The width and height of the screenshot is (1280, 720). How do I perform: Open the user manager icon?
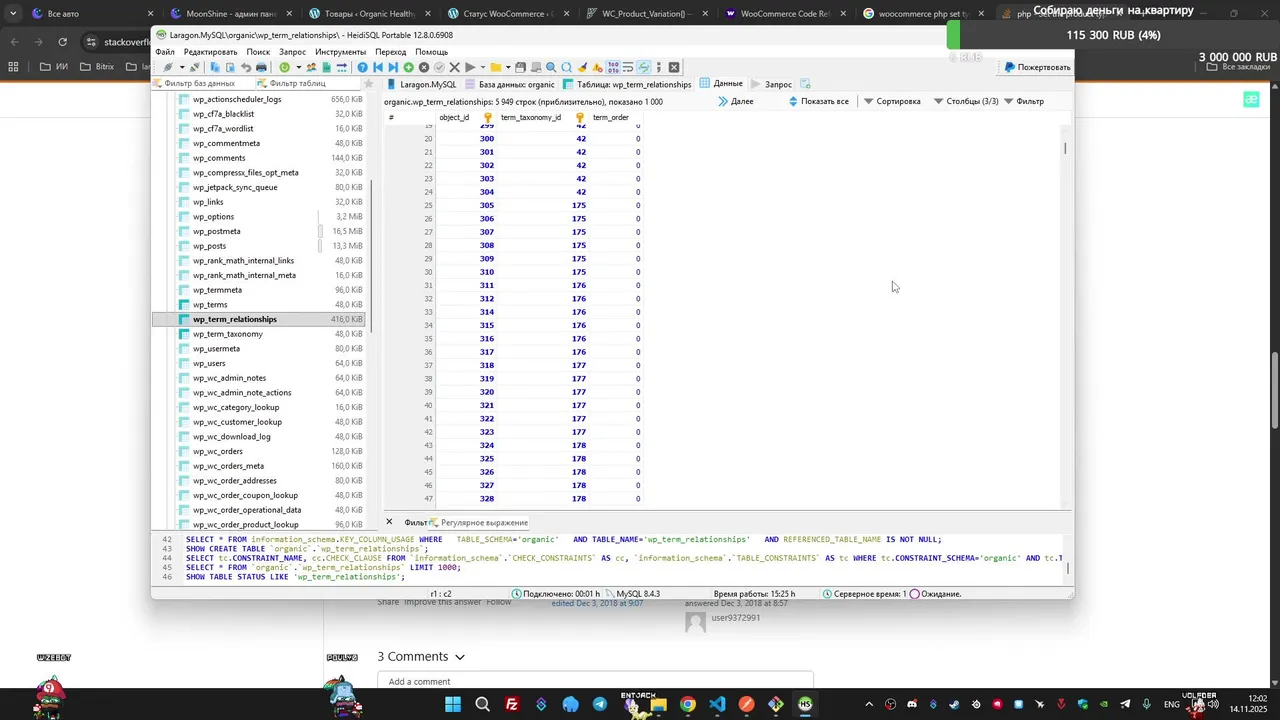click(311, 67)
